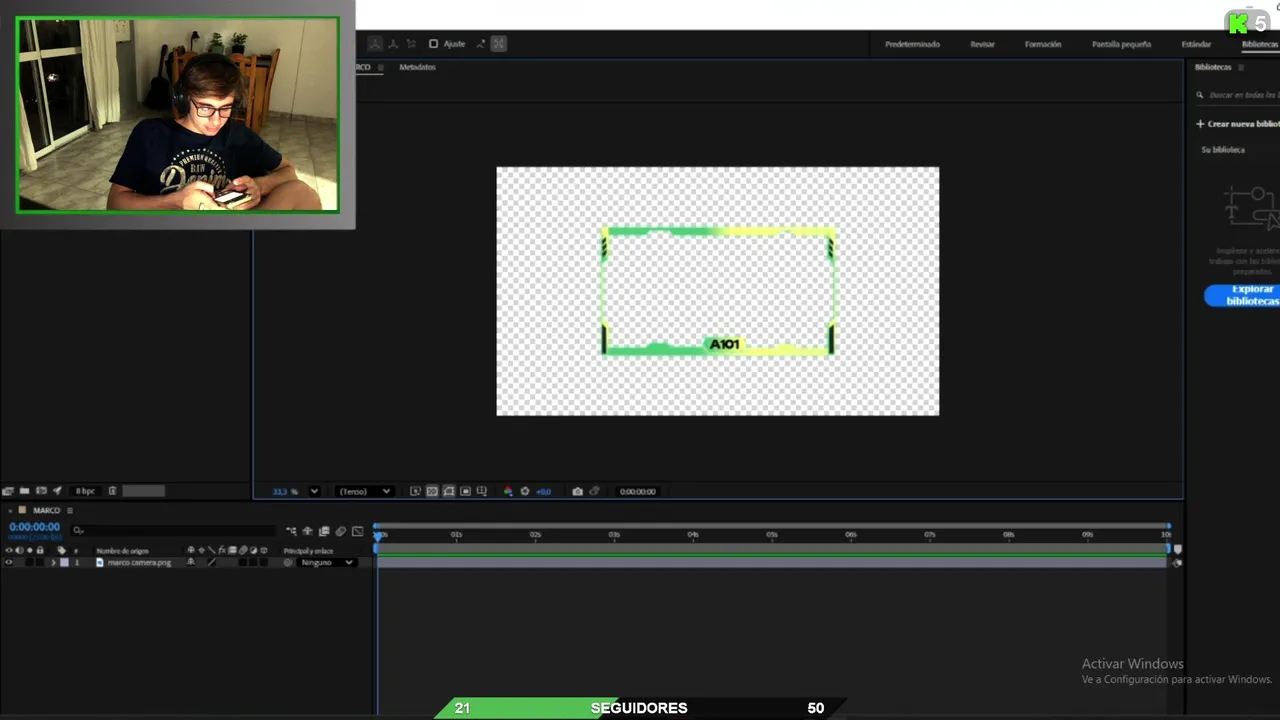
Task: Open the Bibliotecas panel menu
Action: tap(1241, 67)
